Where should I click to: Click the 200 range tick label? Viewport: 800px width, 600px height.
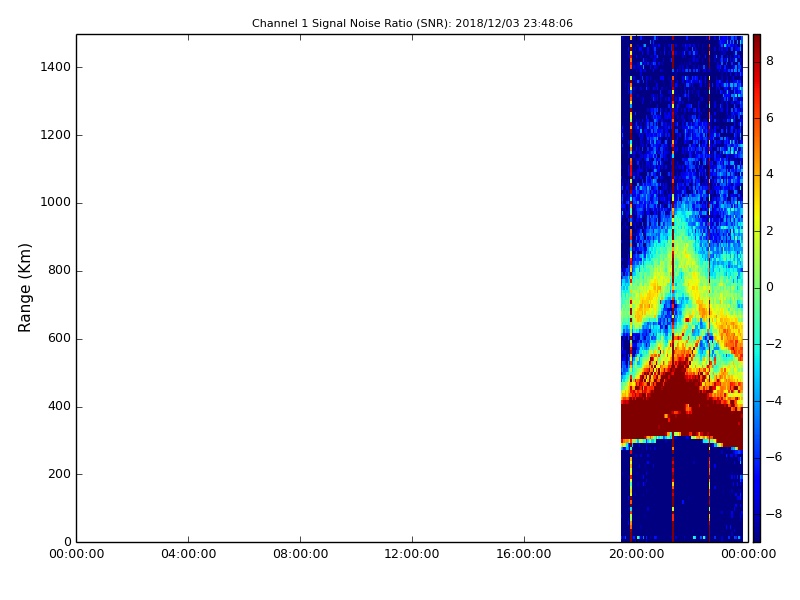point(59,474)
